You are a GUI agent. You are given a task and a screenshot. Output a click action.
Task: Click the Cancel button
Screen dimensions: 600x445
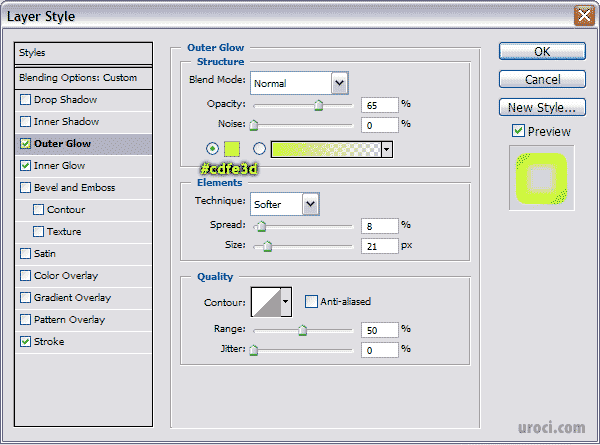click(x=542, y=79)
